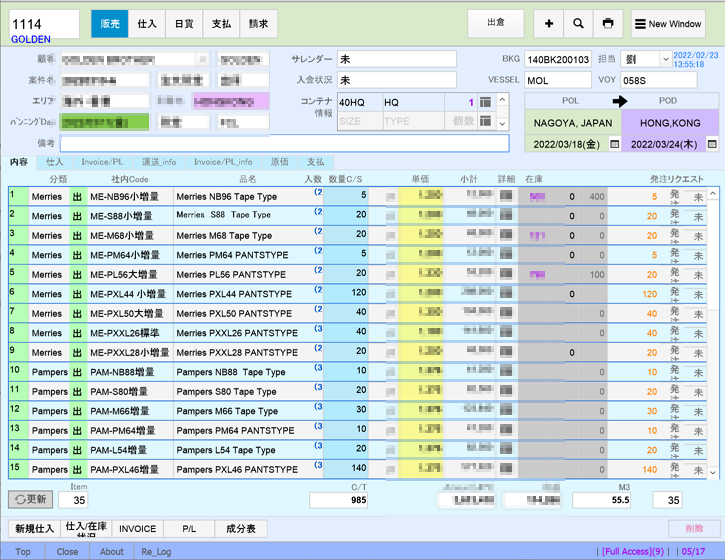The image size is (725, 560).
Task: Click the BKG number input field
Action: pos(558,59)
